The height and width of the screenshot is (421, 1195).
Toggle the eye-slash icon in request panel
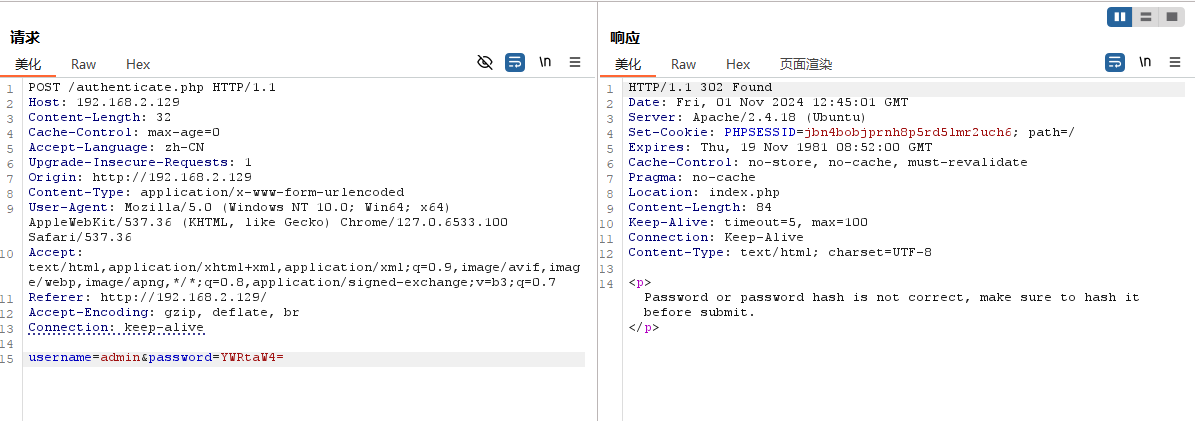(485, 62)
